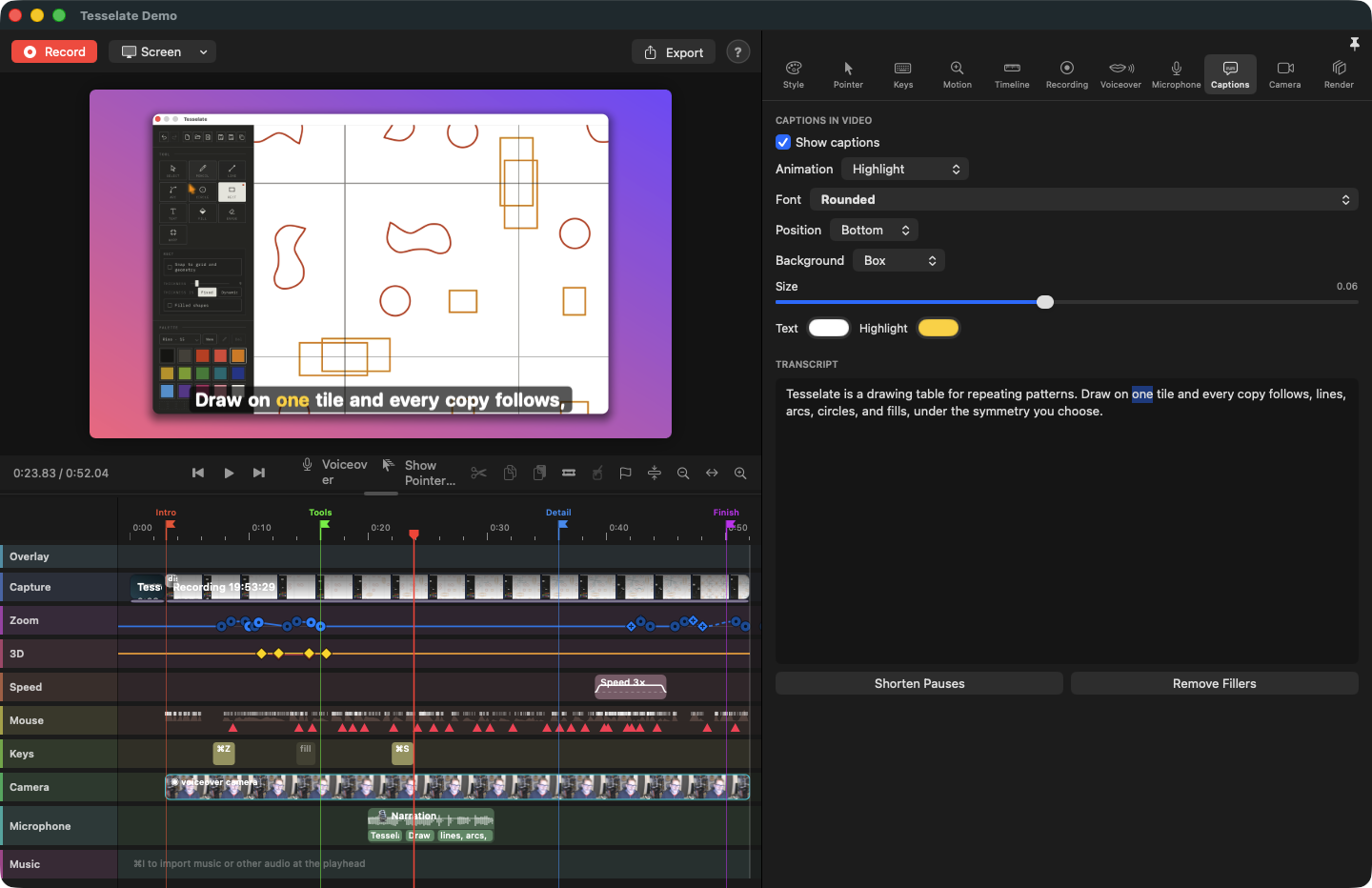Open the Background dropdown set to Box
The image size is (1372, 888).
(x=899, y=260)
